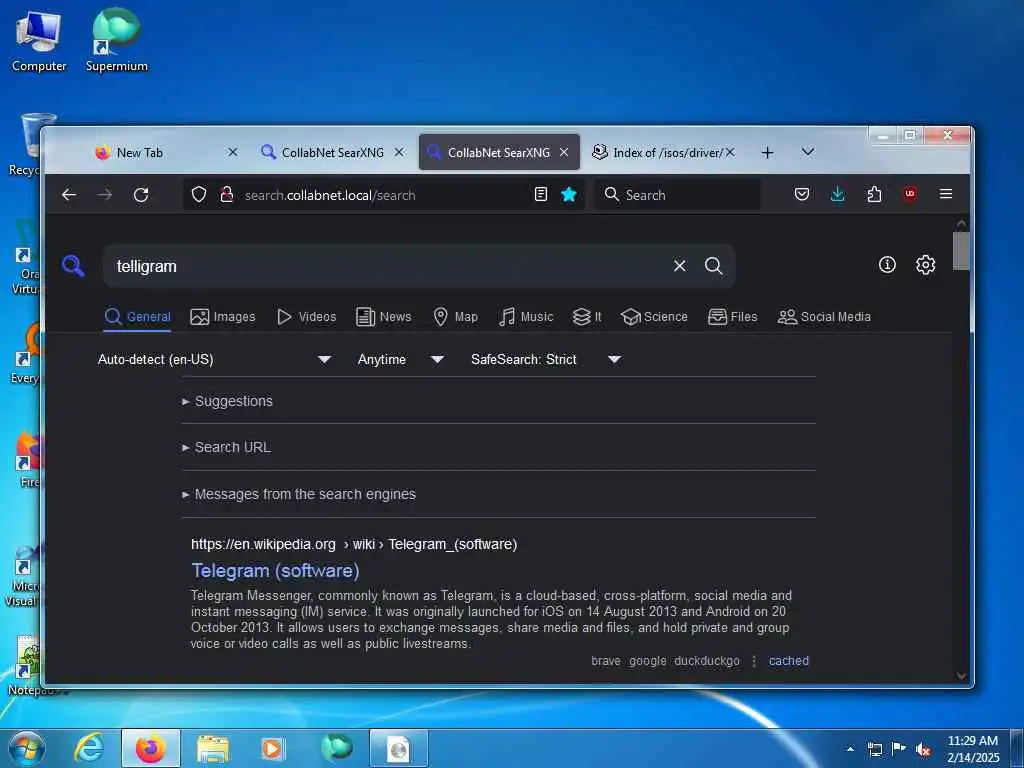Open the extensions puzzle icon
The image size is (1024, 768).
click(x=874, y=194)
